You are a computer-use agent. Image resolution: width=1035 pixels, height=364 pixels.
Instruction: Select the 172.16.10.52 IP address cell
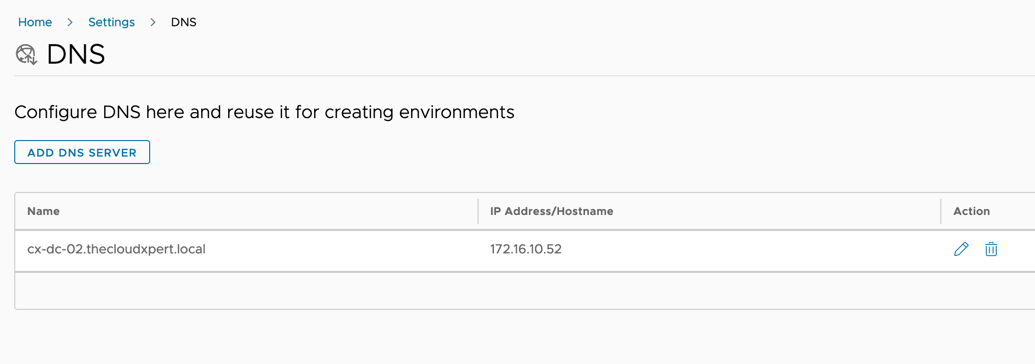[526, 250]
